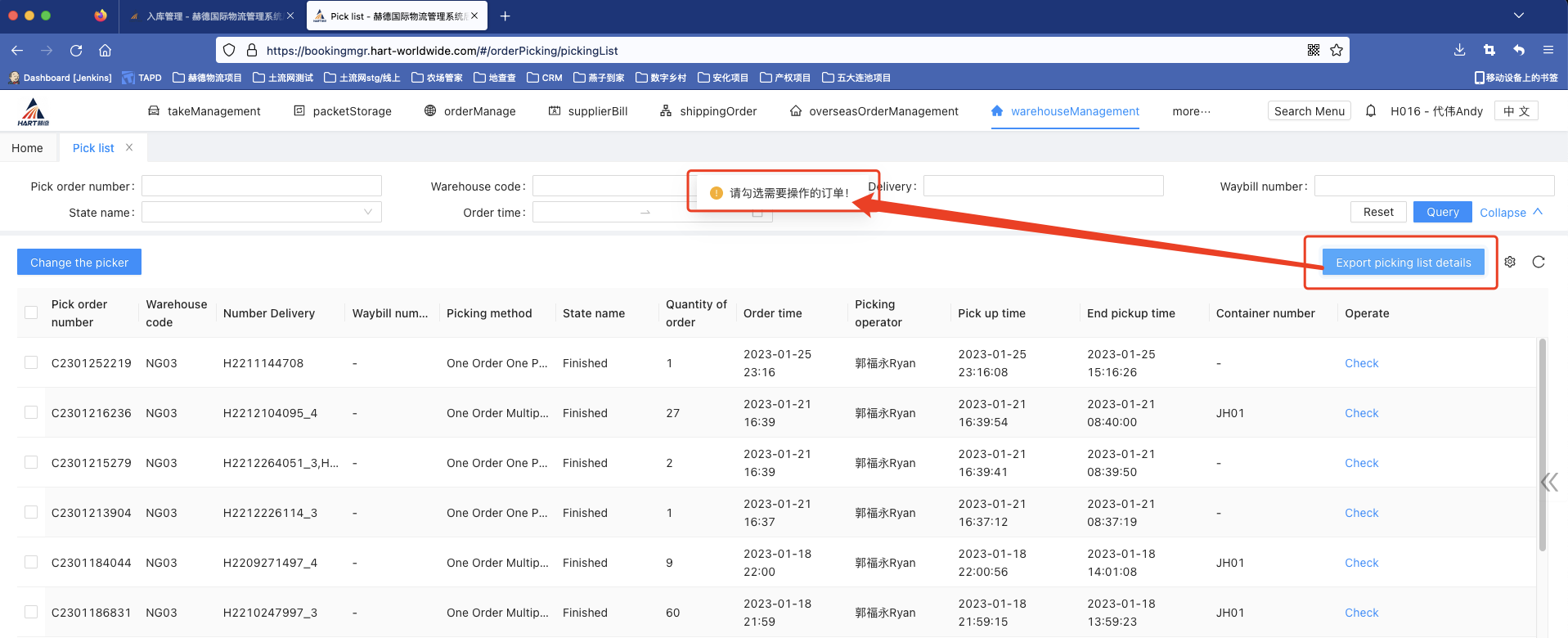Click Export picking list details button
The height and width of the screenshot is (638, 1568).
click(1403, 263)
